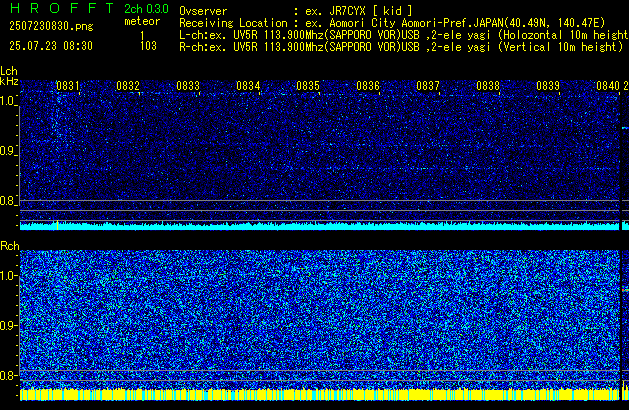This screenshot has height=410, width=629.
Task: Click the Rch 0.8 kHz axis label
Action: [x=8, y=375]
